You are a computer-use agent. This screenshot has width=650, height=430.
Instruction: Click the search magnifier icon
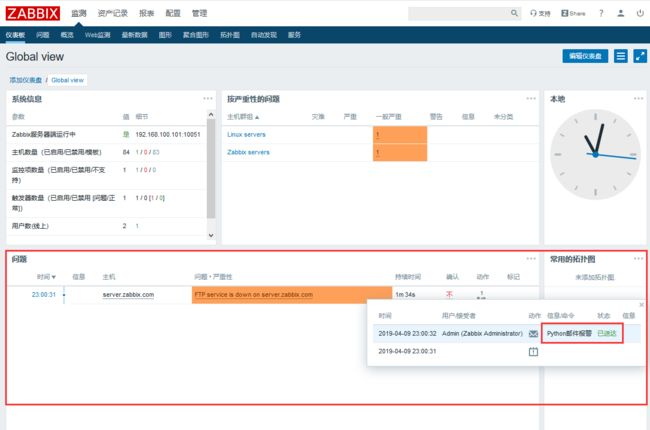click(x=514, y=13)
